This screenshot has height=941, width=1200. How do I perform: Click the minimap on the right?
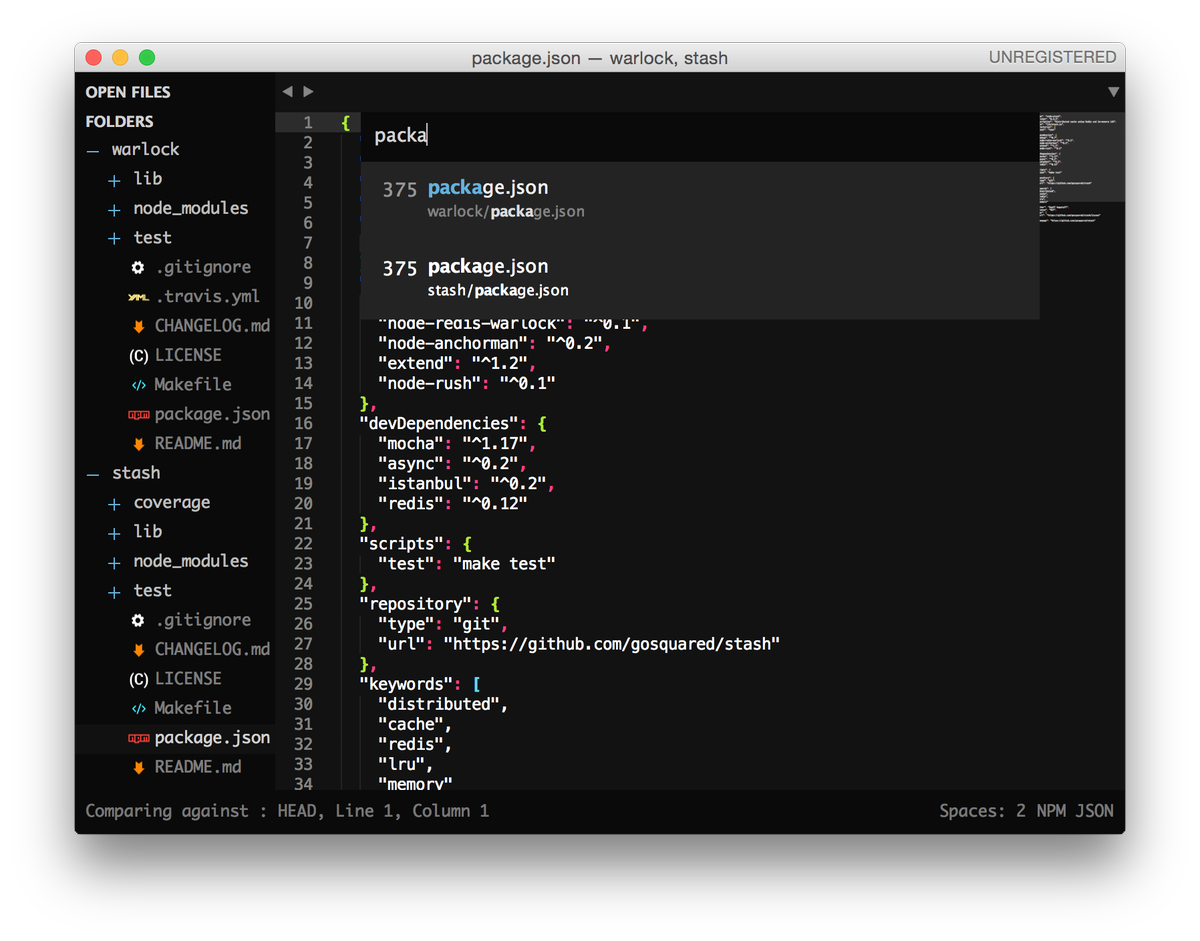pyautogui.click(x=1082, y=168)
